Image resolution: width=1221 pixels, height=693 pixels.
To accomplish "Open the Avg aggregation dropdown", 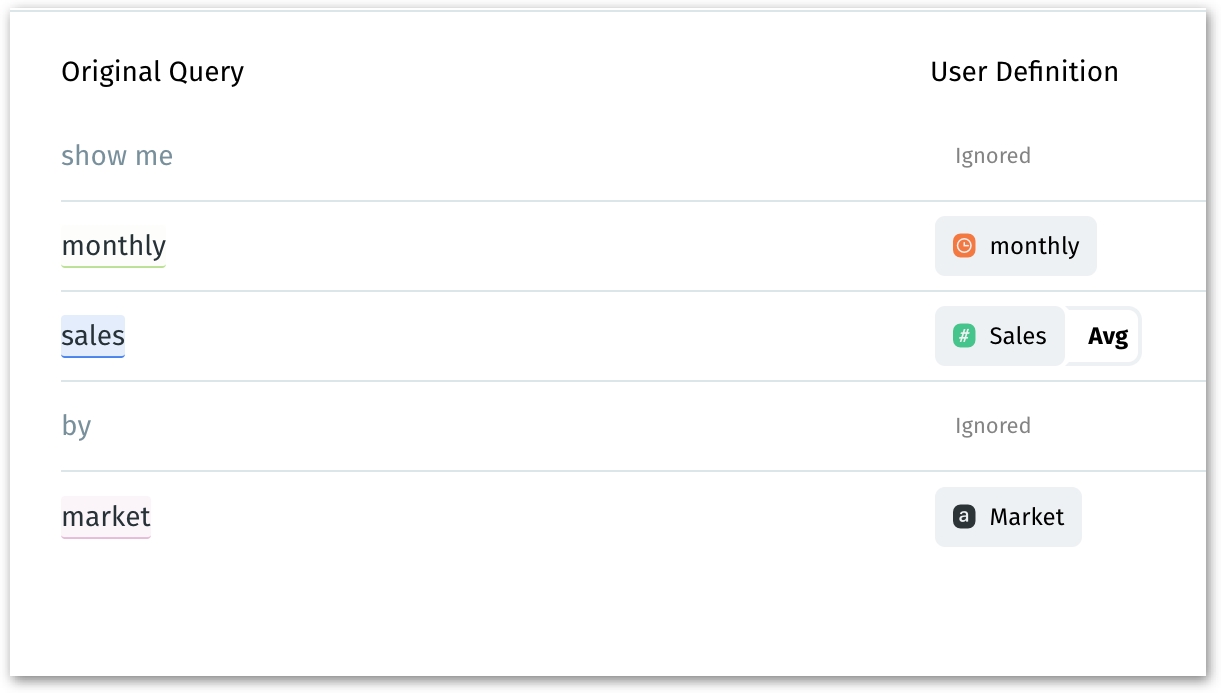I will tap(1107, 336).
